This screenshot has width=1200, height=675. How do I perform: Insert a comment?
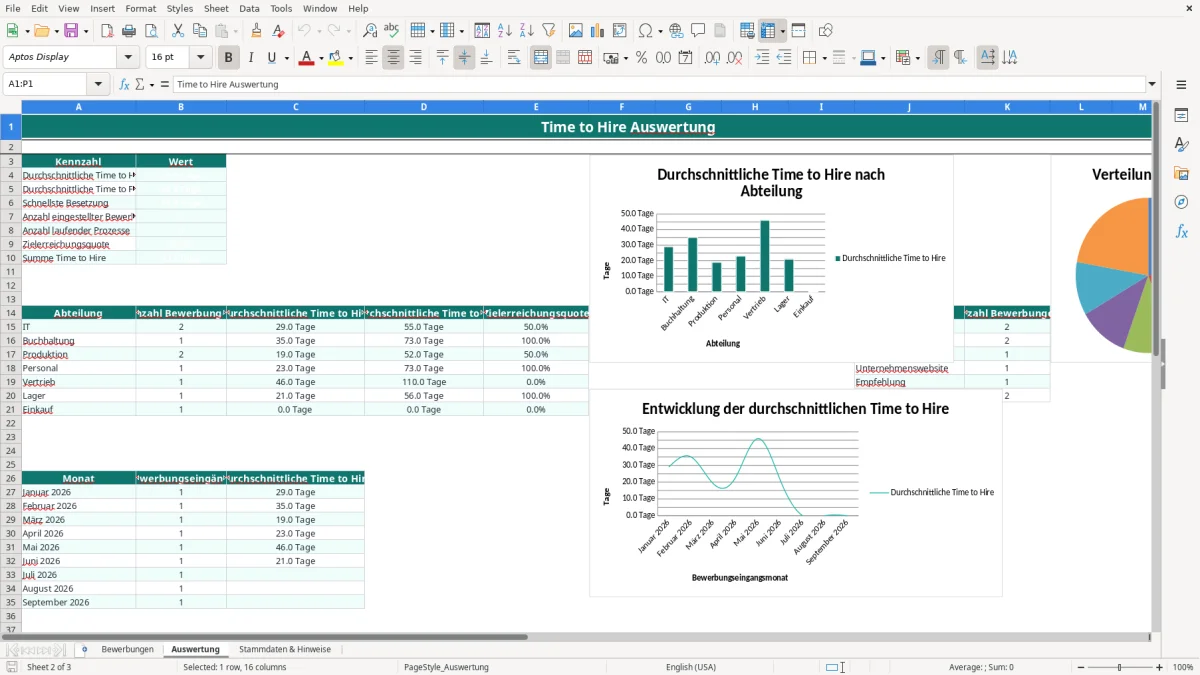pos(698,31)
